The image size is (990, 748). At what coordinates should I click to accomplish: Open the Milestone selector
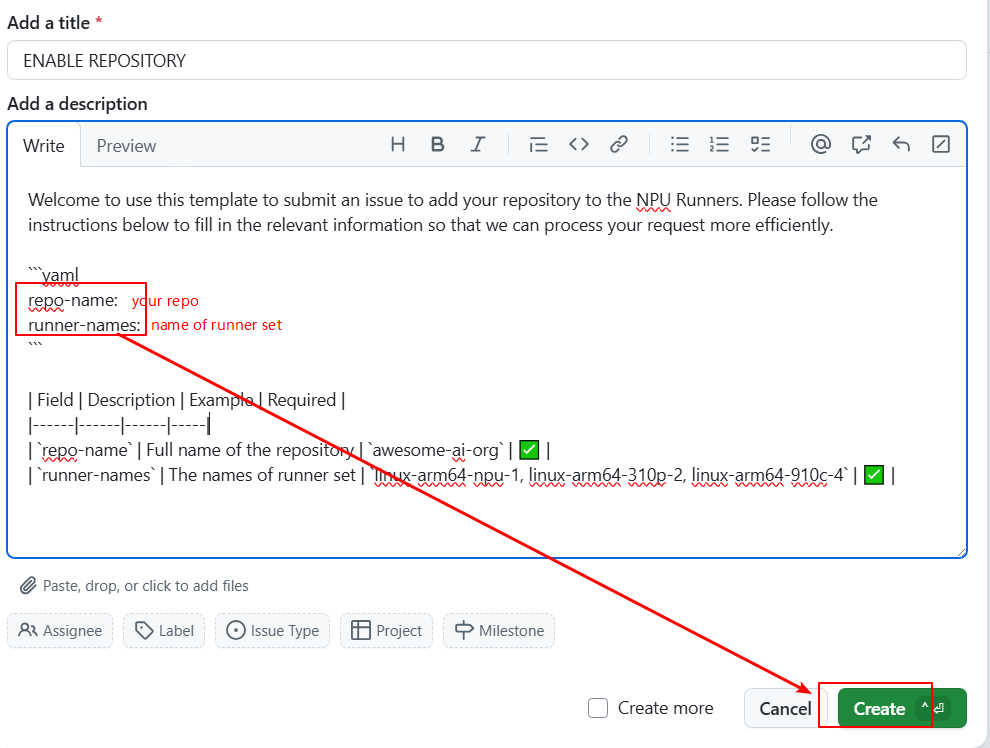click(499, 631)
